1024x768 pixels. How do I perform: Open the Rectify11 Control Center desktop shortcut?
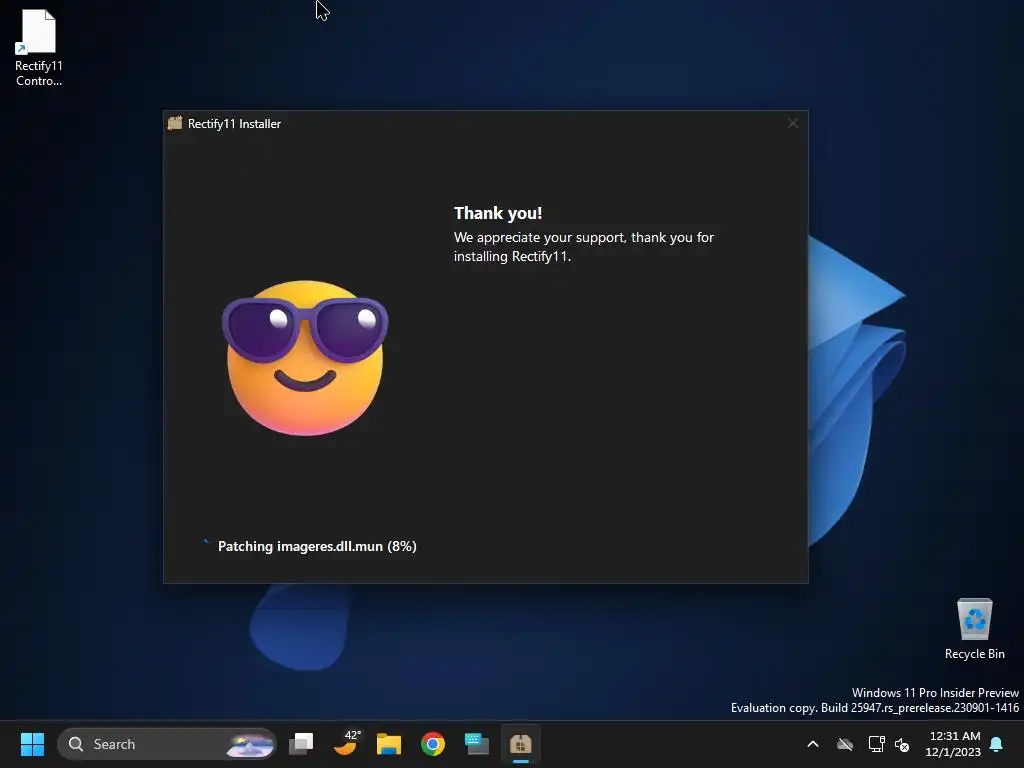[39, 48]
